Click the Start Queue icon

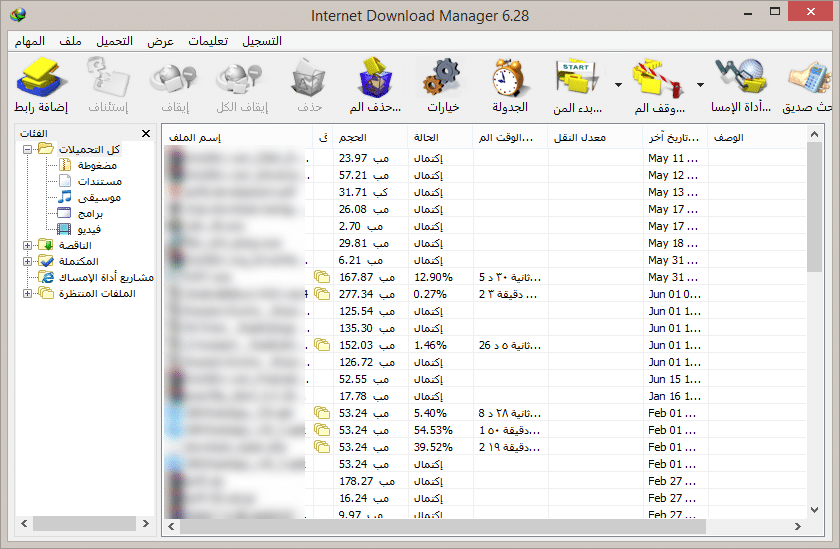tap(577, 78)
